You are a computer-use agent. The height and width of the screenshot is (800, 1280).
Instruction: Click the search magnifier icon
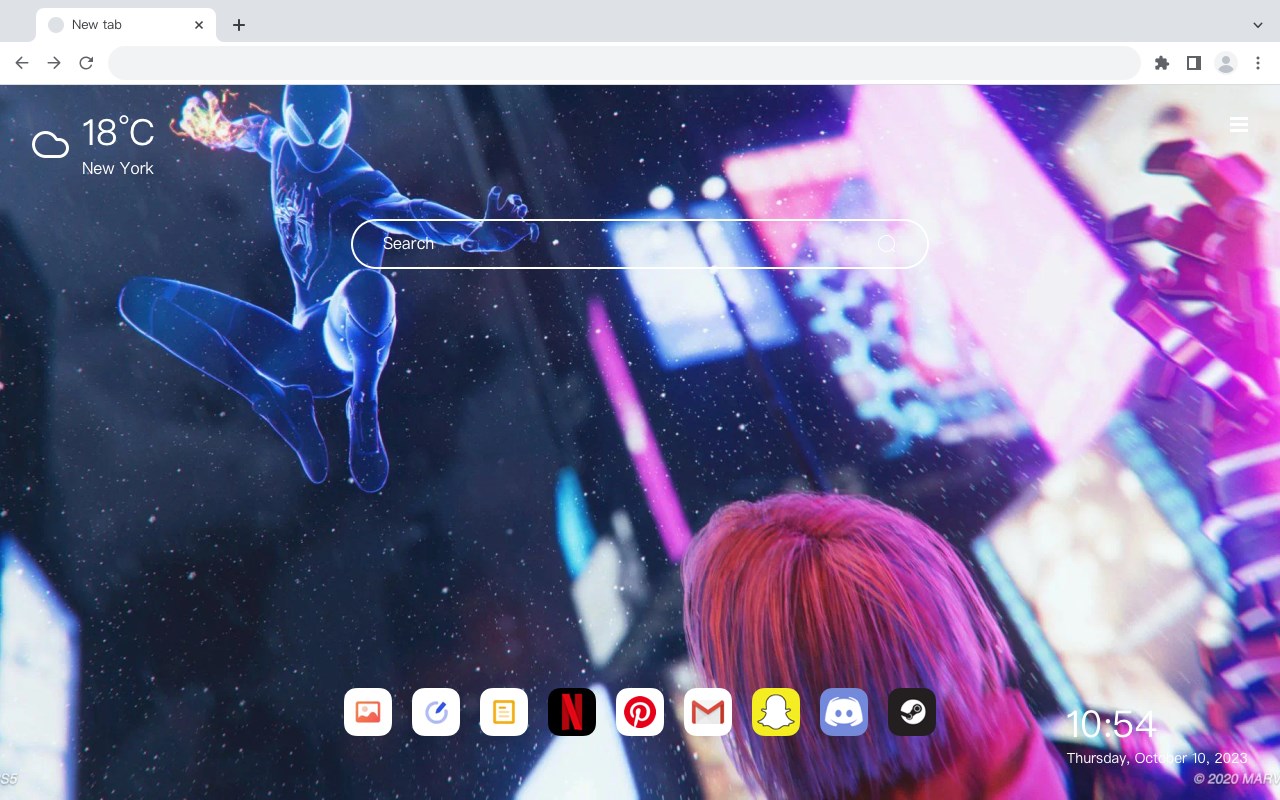(887, 244)
